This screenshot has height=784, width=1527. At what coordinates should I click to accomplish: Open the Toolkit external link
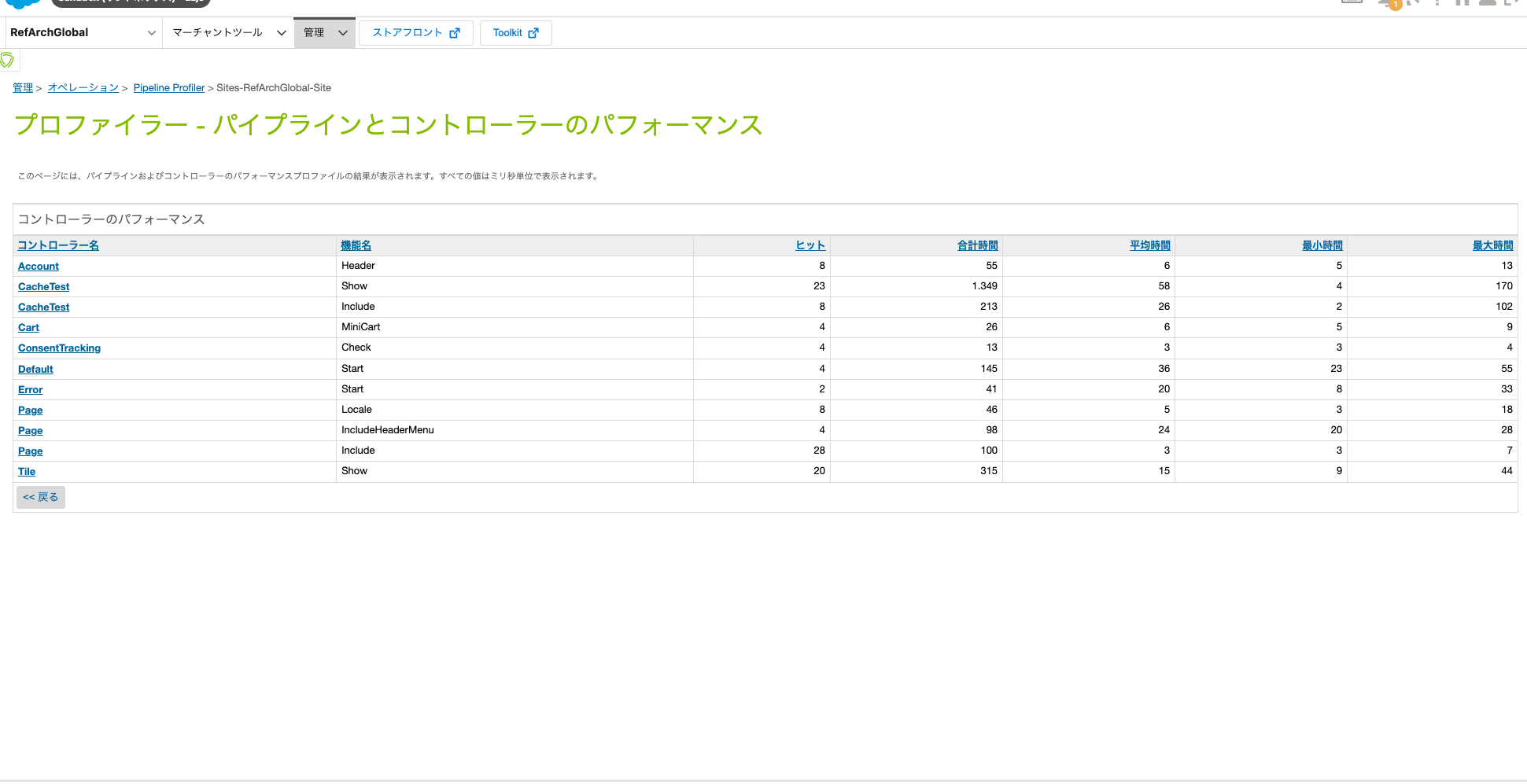coord(515,33)
